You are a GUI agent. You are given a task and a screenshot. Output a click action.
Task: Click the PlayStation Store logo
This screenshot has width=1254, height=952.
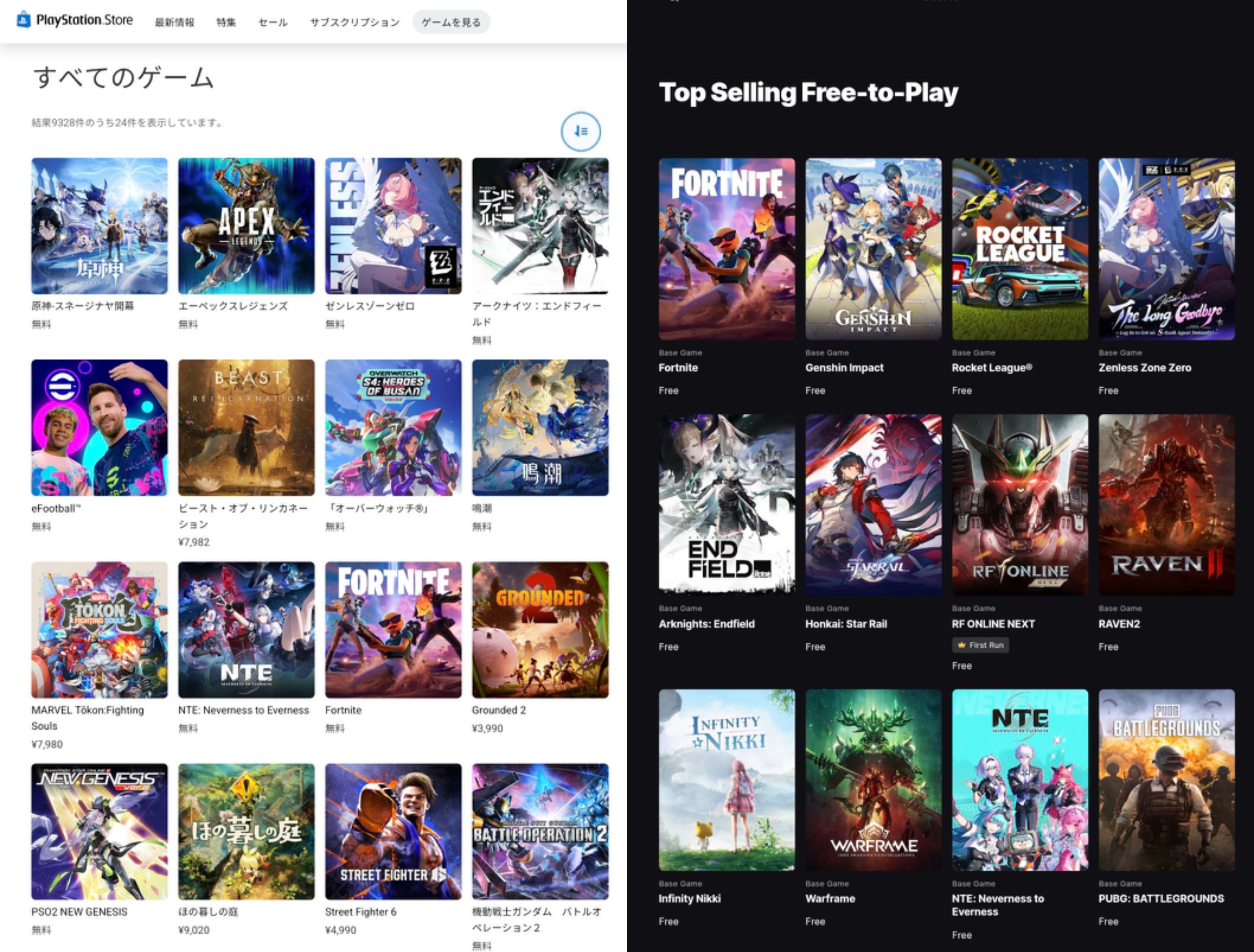[75, 20]
